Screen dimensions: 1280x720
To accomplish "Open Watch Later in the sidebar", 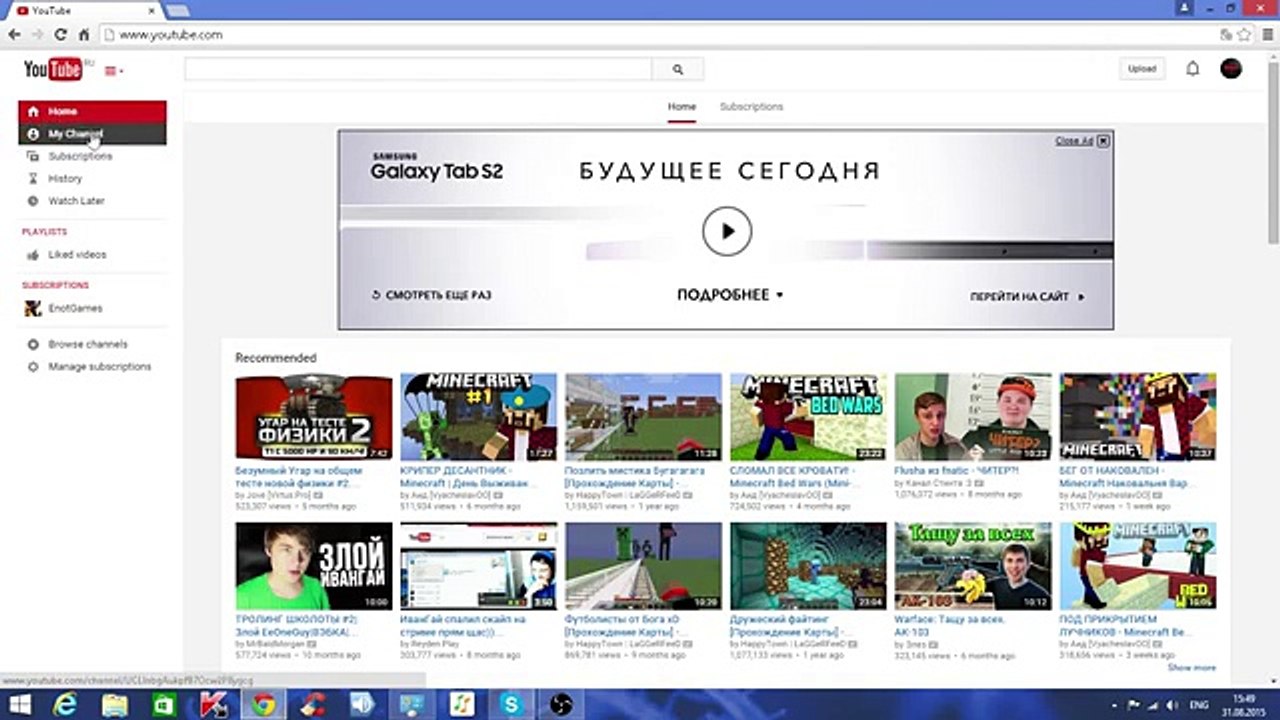I will click(x=76, y=201).
